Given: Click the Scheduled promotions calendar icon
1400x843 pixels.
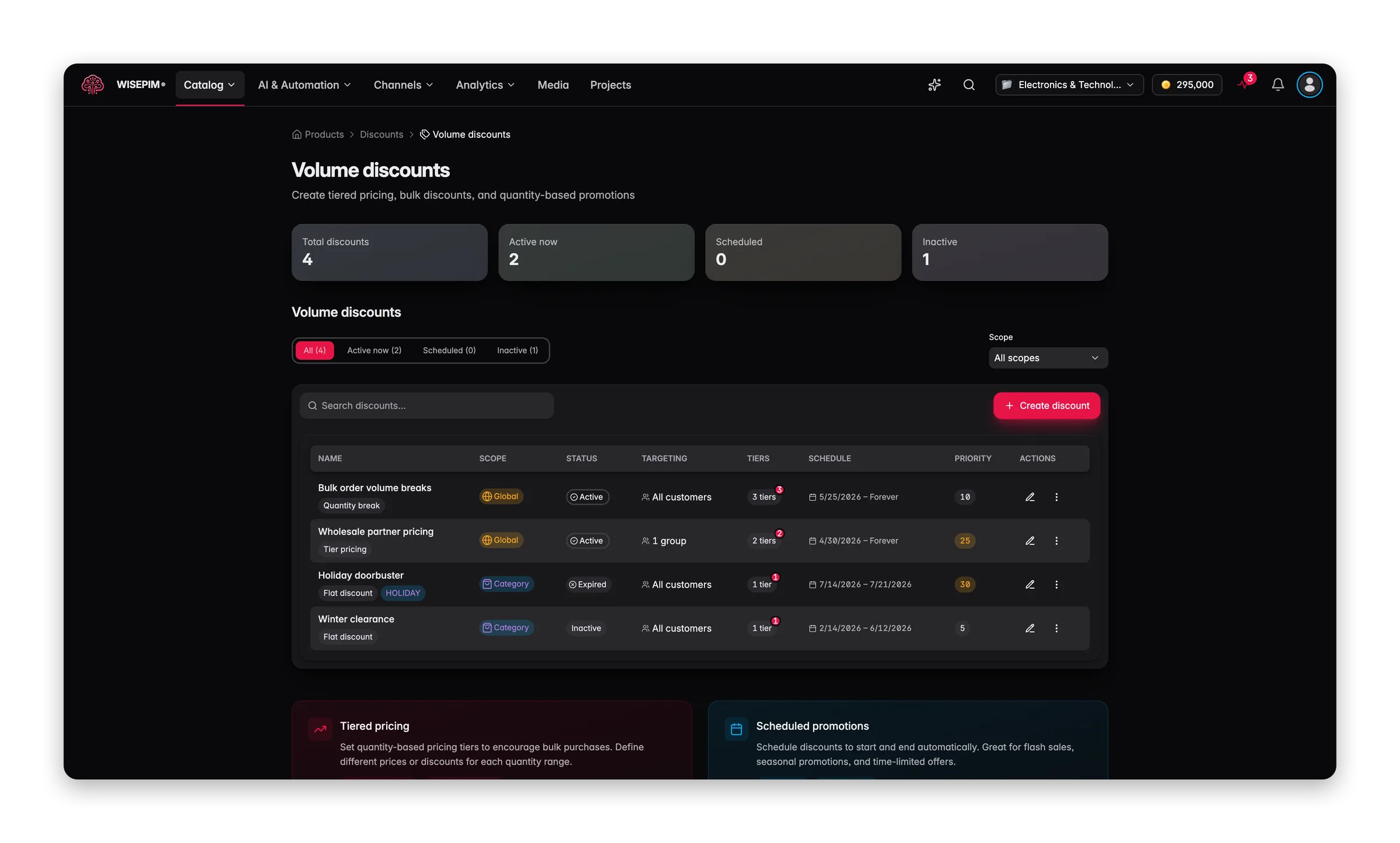Looking at the screenshot, I should (x=736, y=729).
